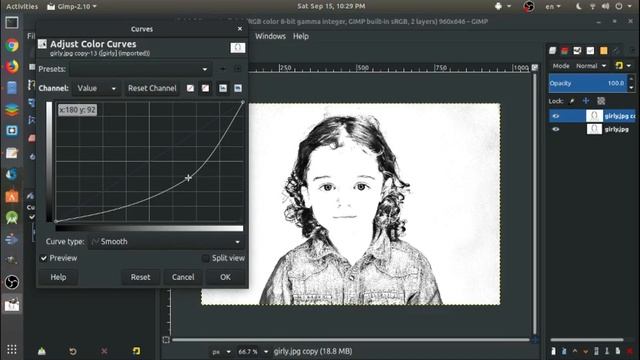Select the logarithmic histogram icon in Curves
This screenshot has height=360, width=640.
(238, 88)
